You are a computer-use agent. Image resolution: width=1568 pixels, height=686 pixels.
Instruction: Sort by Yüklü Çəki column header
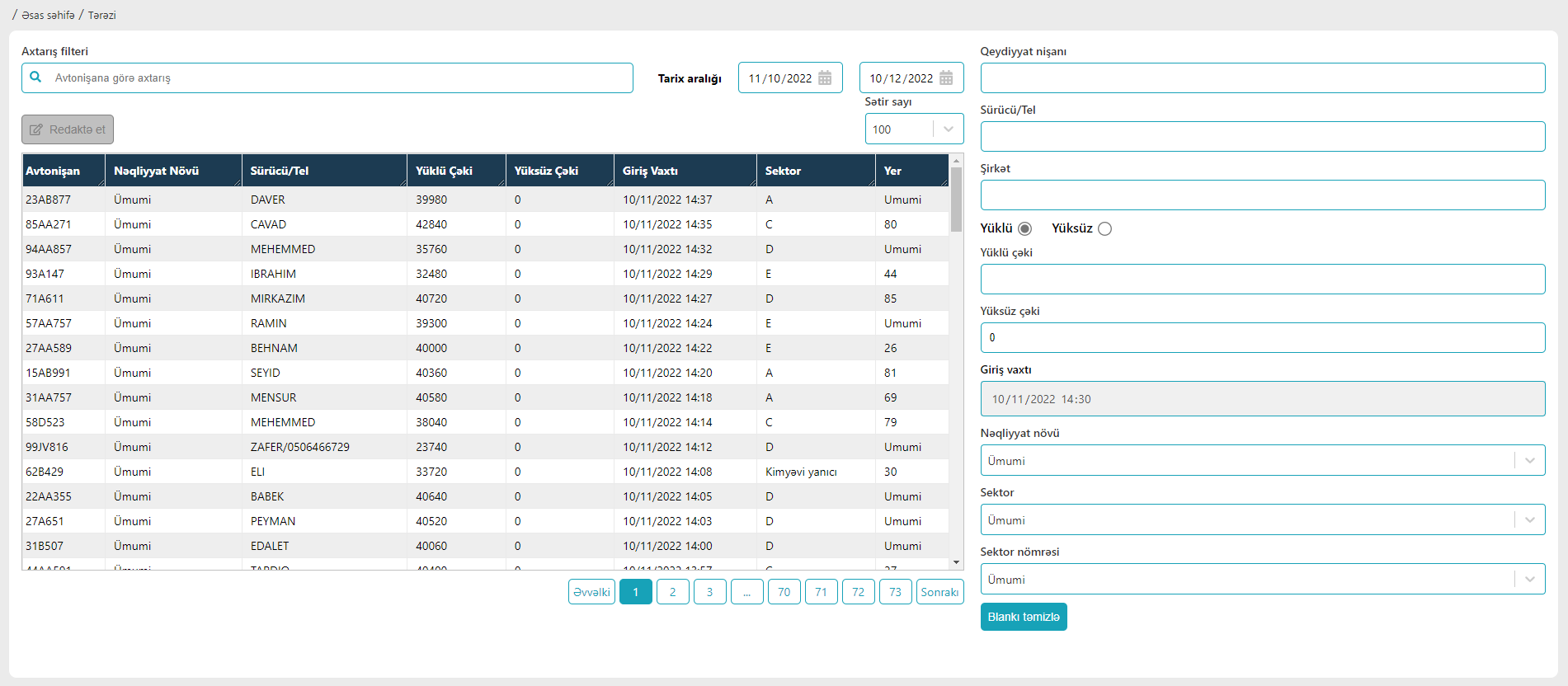pos(456,171)
